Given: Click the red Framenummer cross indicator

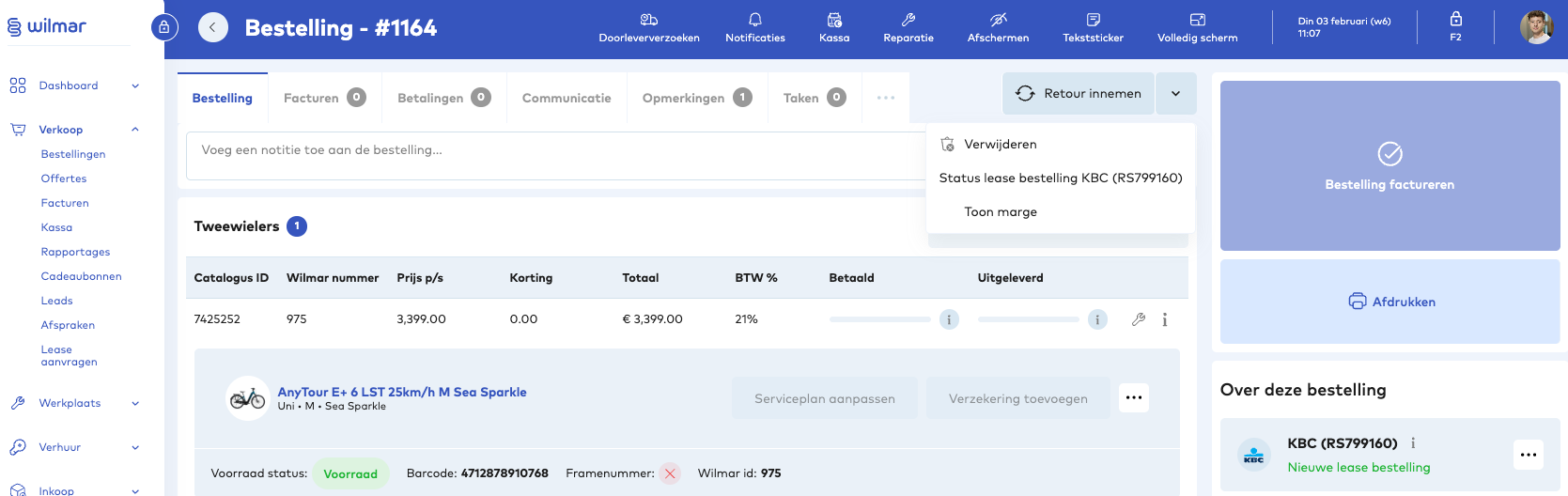Looking at the screenshot, I should (670, 473).
